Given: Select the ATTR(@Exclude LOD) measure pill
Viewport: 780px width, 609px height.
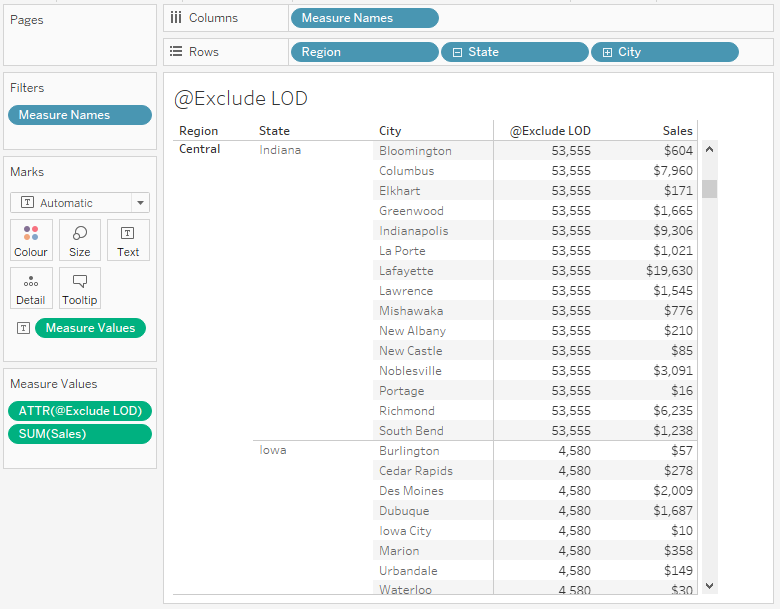Looking at the screenshot, I should [80, 410].
